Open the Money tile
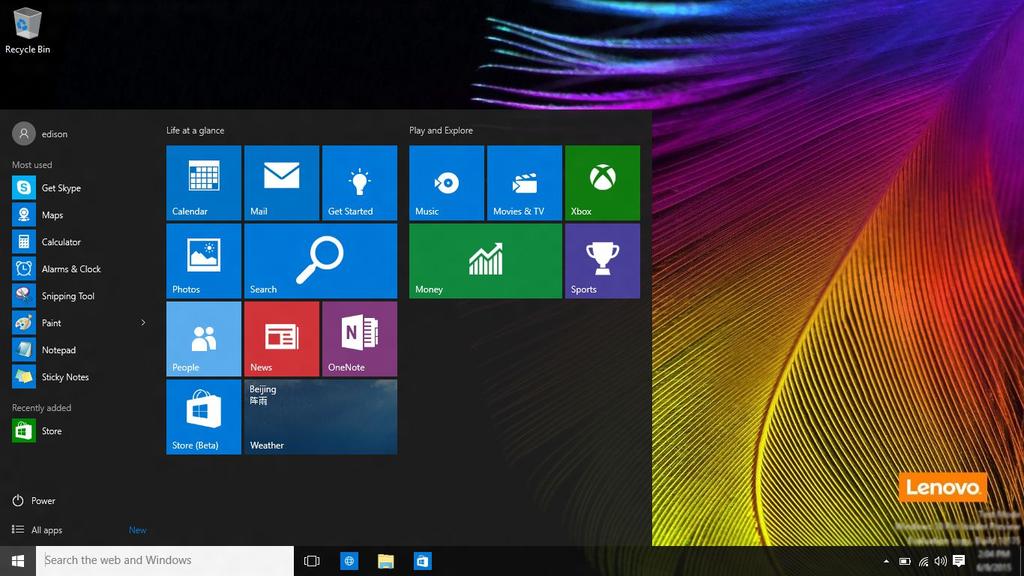 pos(485,261)
